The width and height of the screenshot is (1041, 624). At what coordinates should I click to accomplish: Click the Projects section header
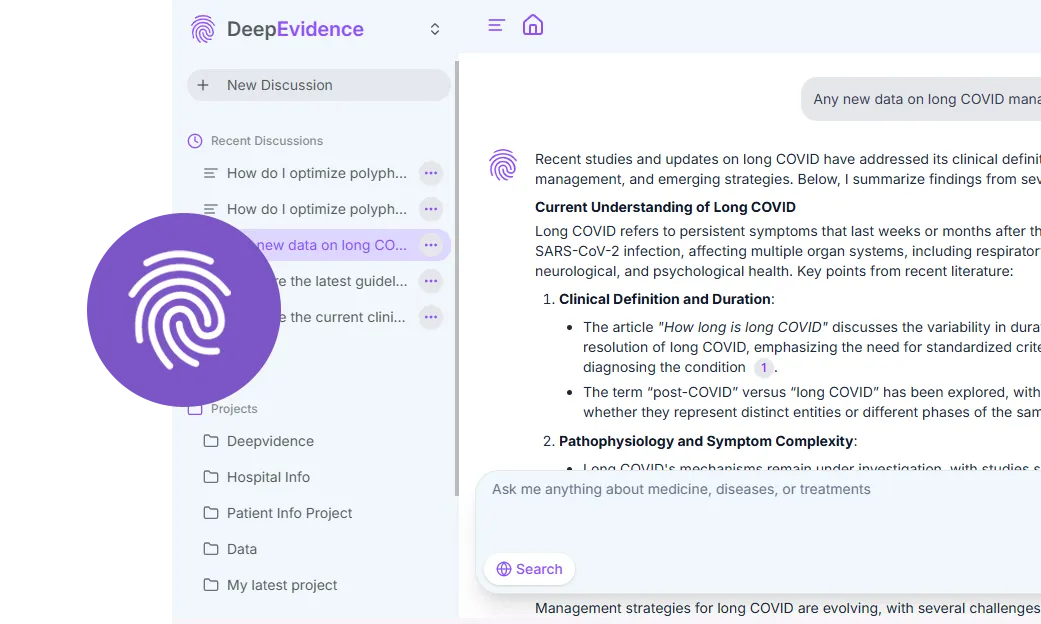(x=234, y=409)
